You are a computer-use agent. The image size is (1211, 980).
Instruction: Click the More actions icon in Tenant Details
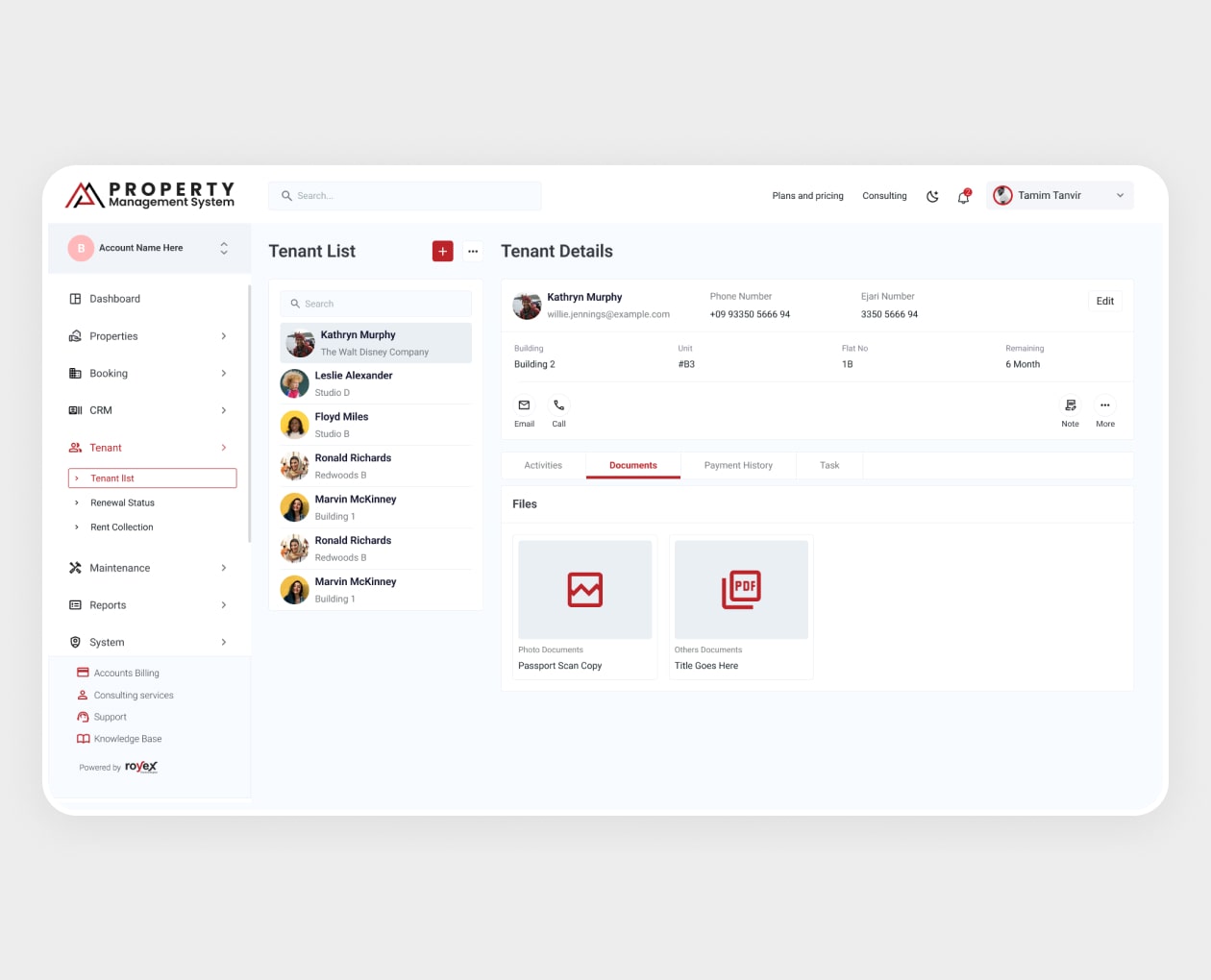click(1105, 405)
